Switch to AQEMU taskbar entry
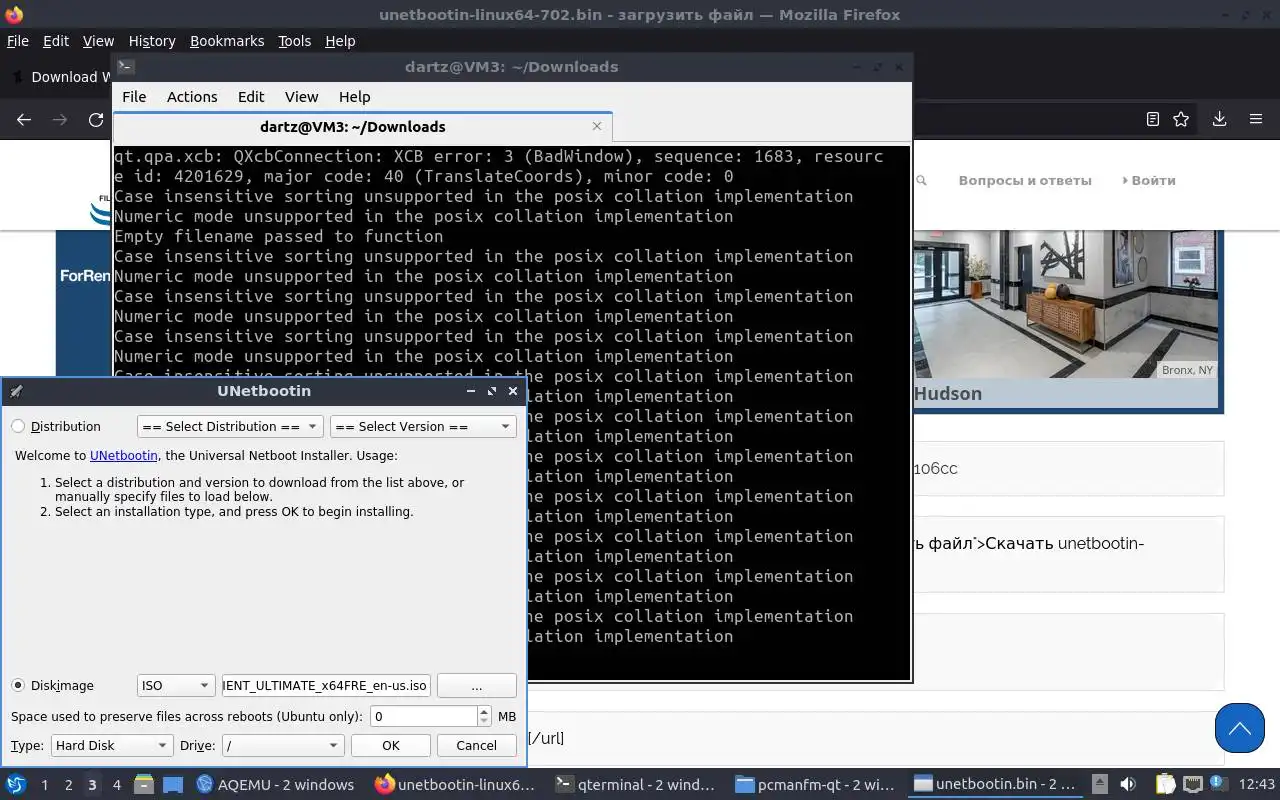The image size is (1280, 800). click(x=275, y=784)
